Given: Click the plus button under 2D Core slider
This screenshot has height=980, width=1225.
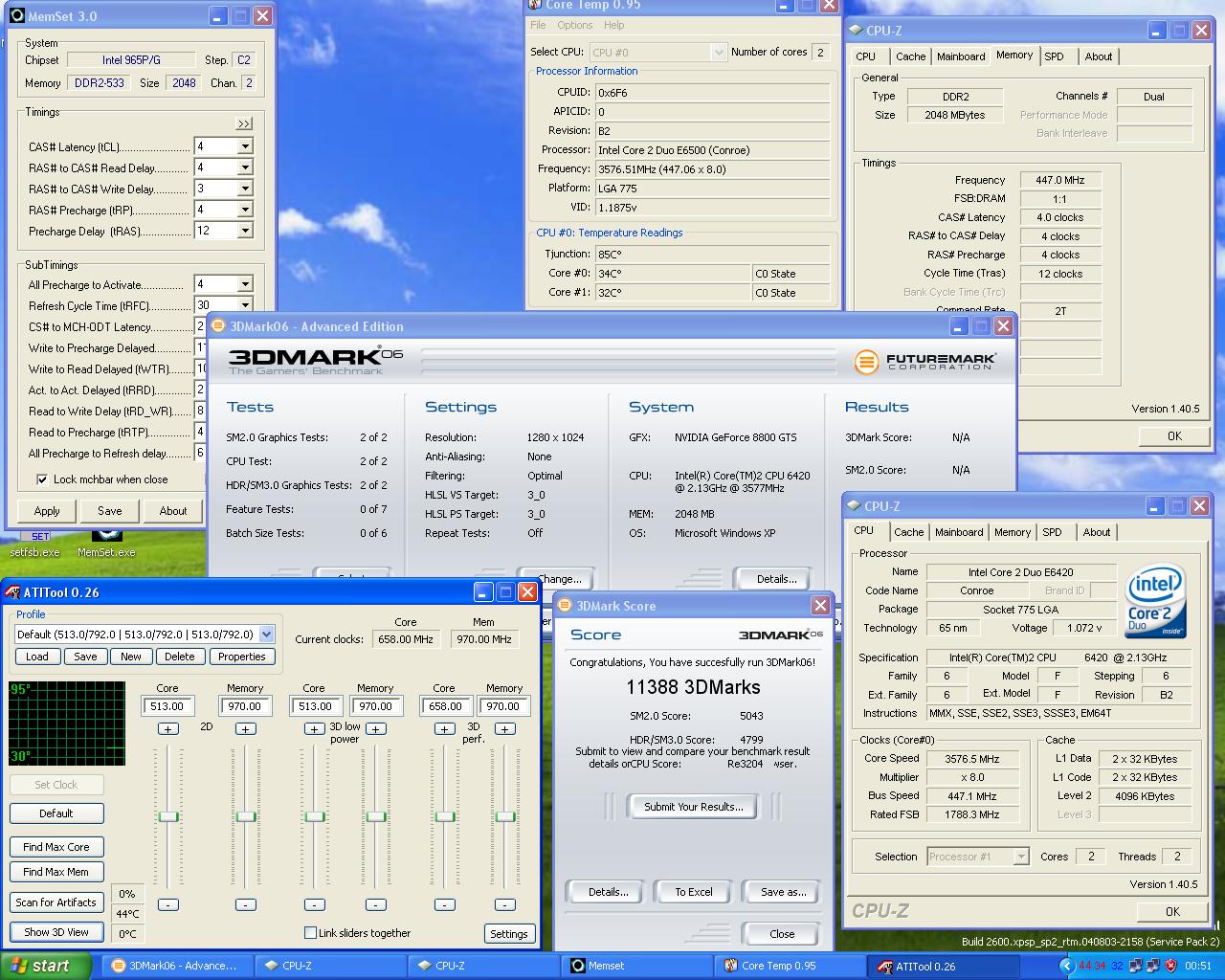Looking at the screenshot, I should coord(167,729).
